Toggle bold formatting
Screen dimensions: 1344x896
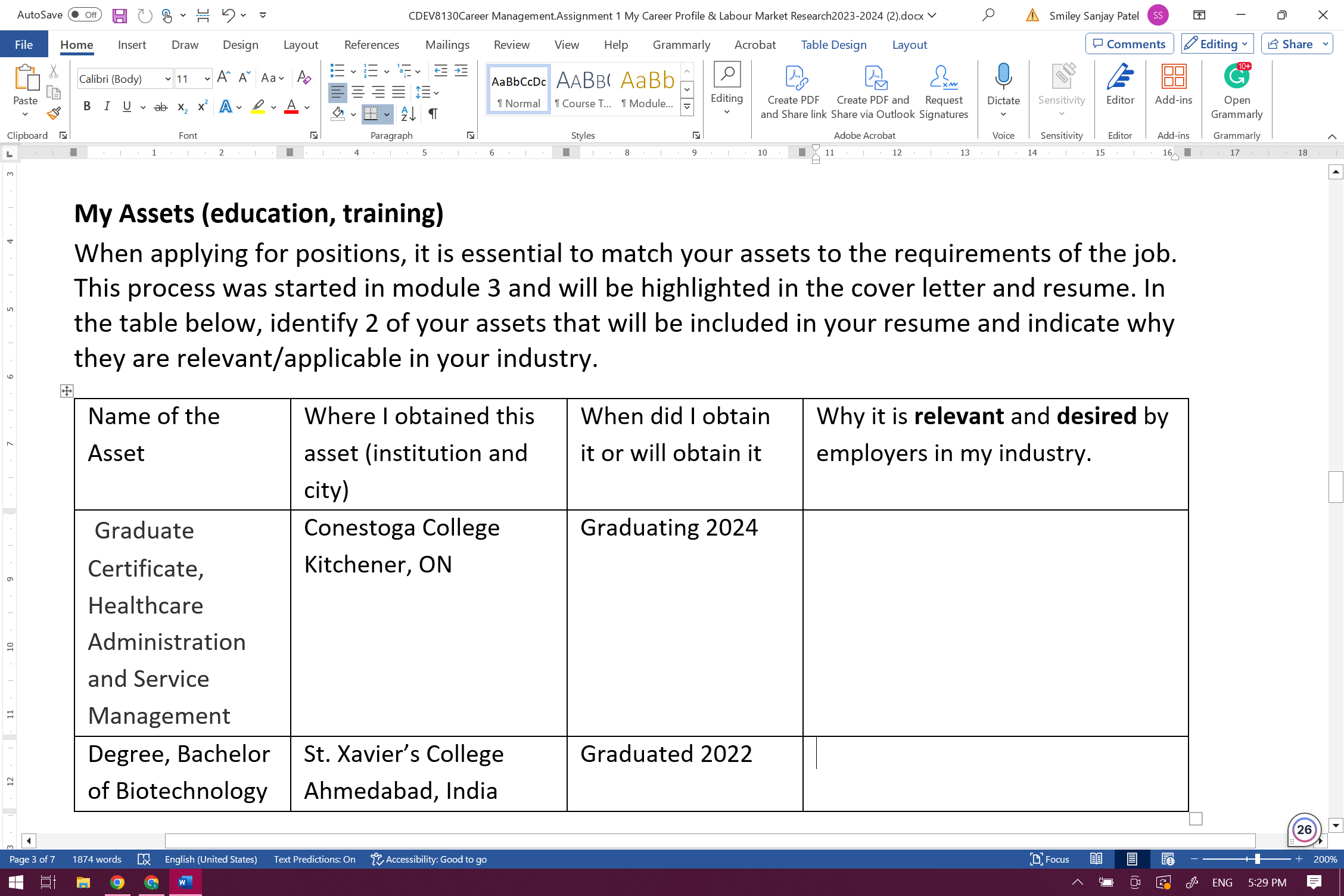click(x=87, y=107)
